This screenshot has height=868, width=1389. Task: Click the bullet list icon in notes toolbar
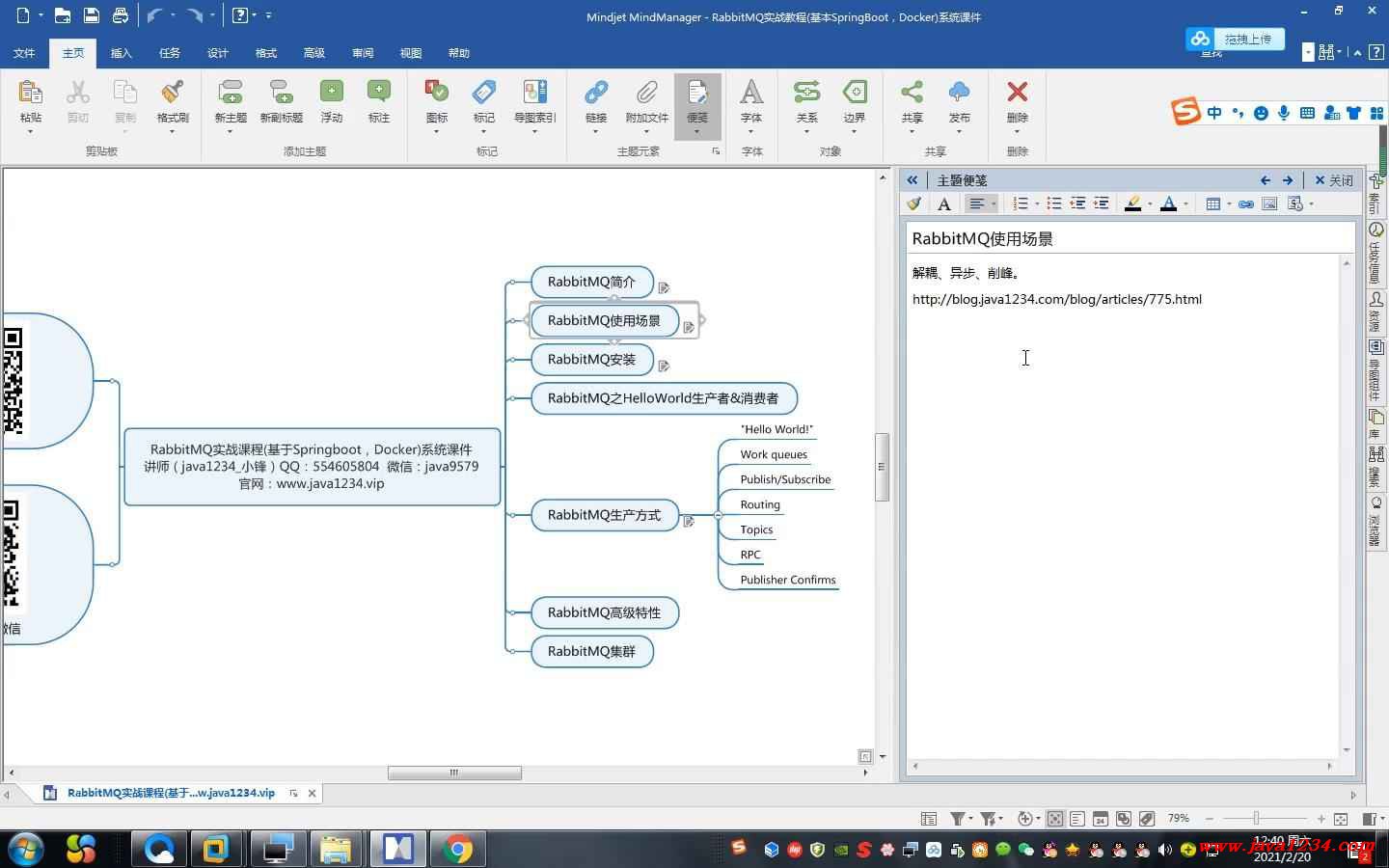click(1054, 203)
